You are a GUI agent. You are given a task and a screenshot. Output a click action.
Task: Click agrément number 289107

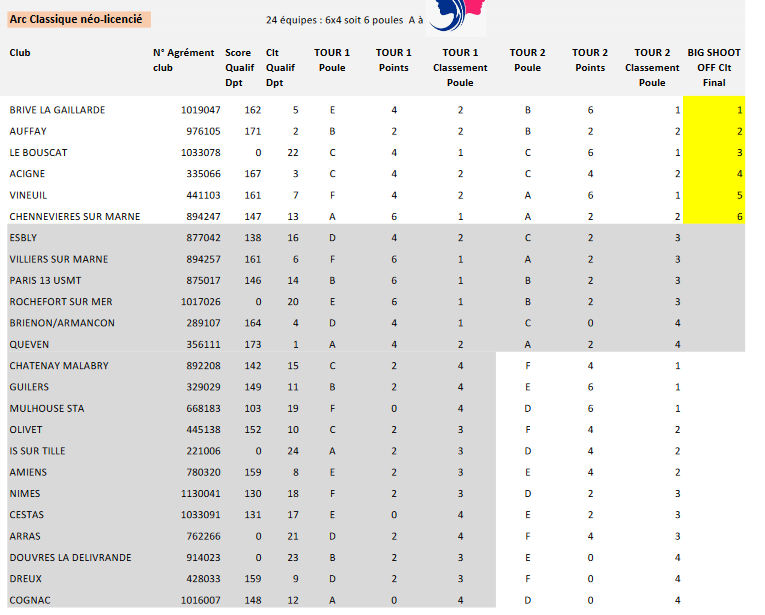click(203, 323)
